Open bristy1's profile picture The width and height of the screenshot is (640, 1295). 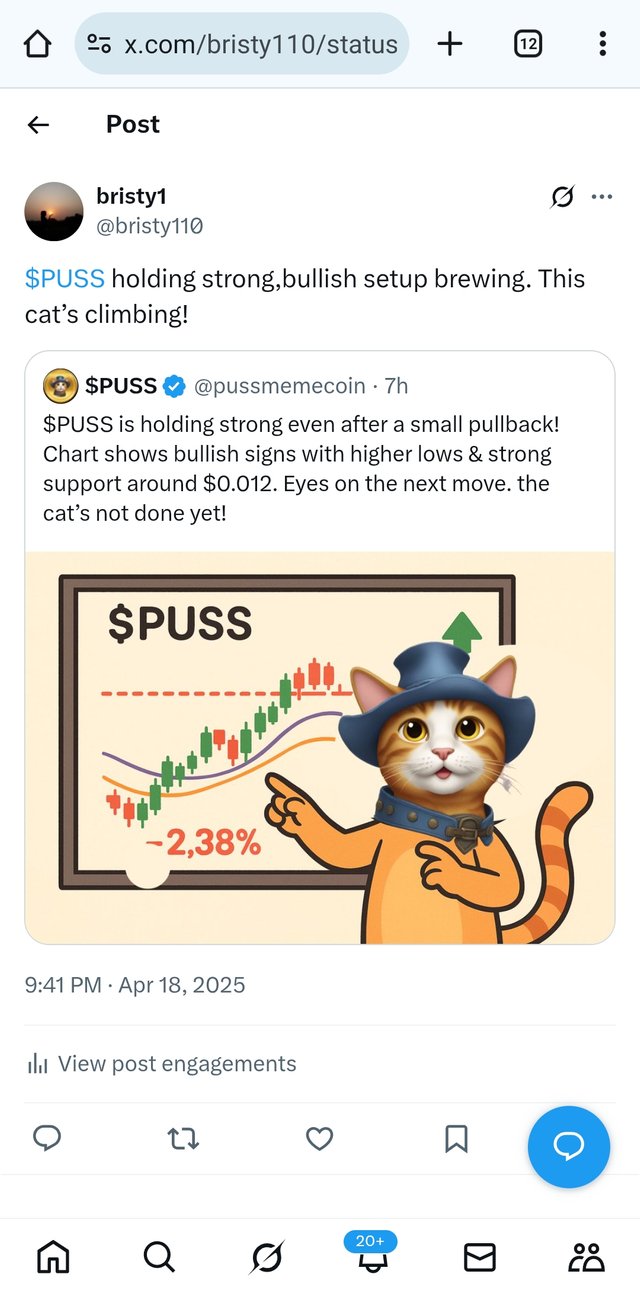click(x=54, y=211)
